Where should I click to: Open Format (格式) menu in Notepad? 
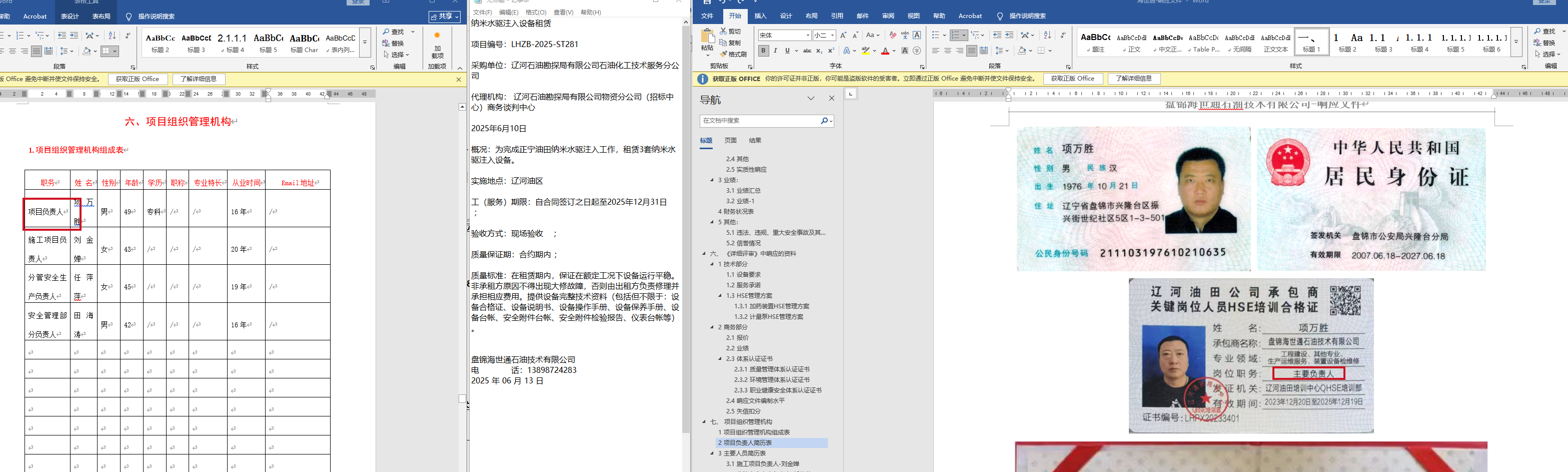click(536, 12)
